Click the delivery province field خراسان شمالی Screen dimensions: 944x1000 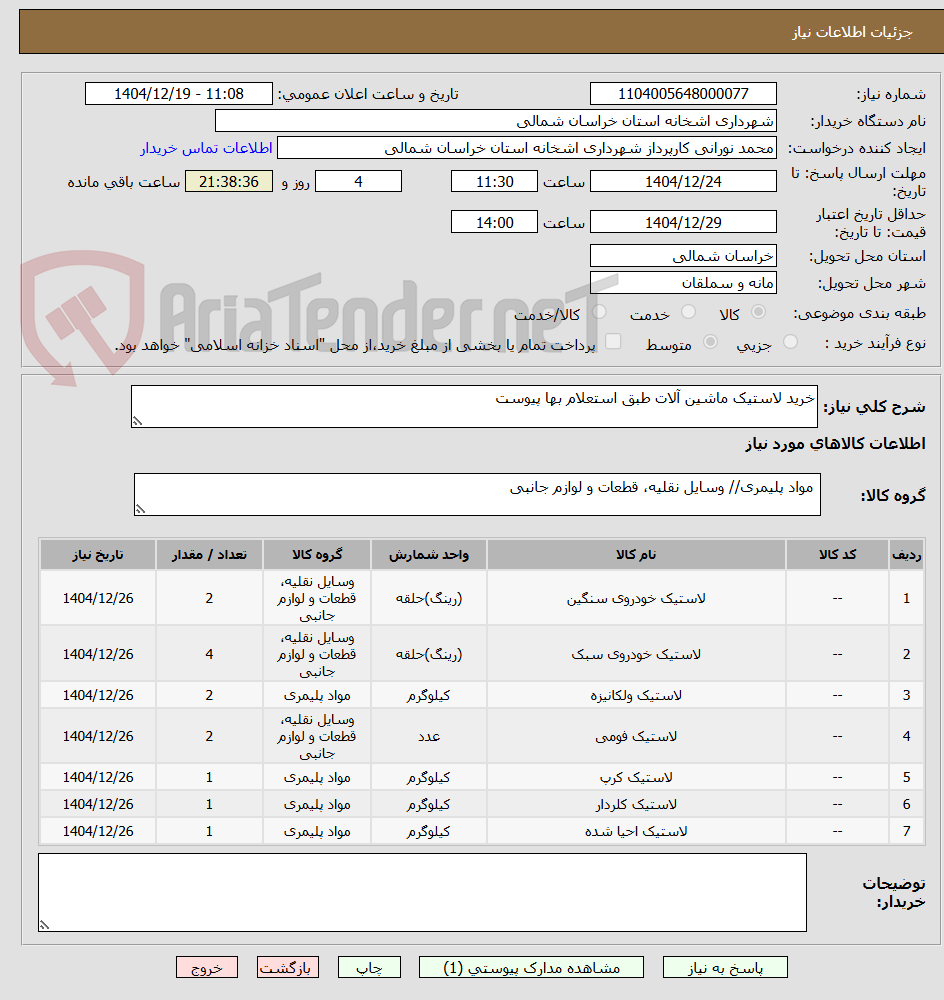(683, 256)
